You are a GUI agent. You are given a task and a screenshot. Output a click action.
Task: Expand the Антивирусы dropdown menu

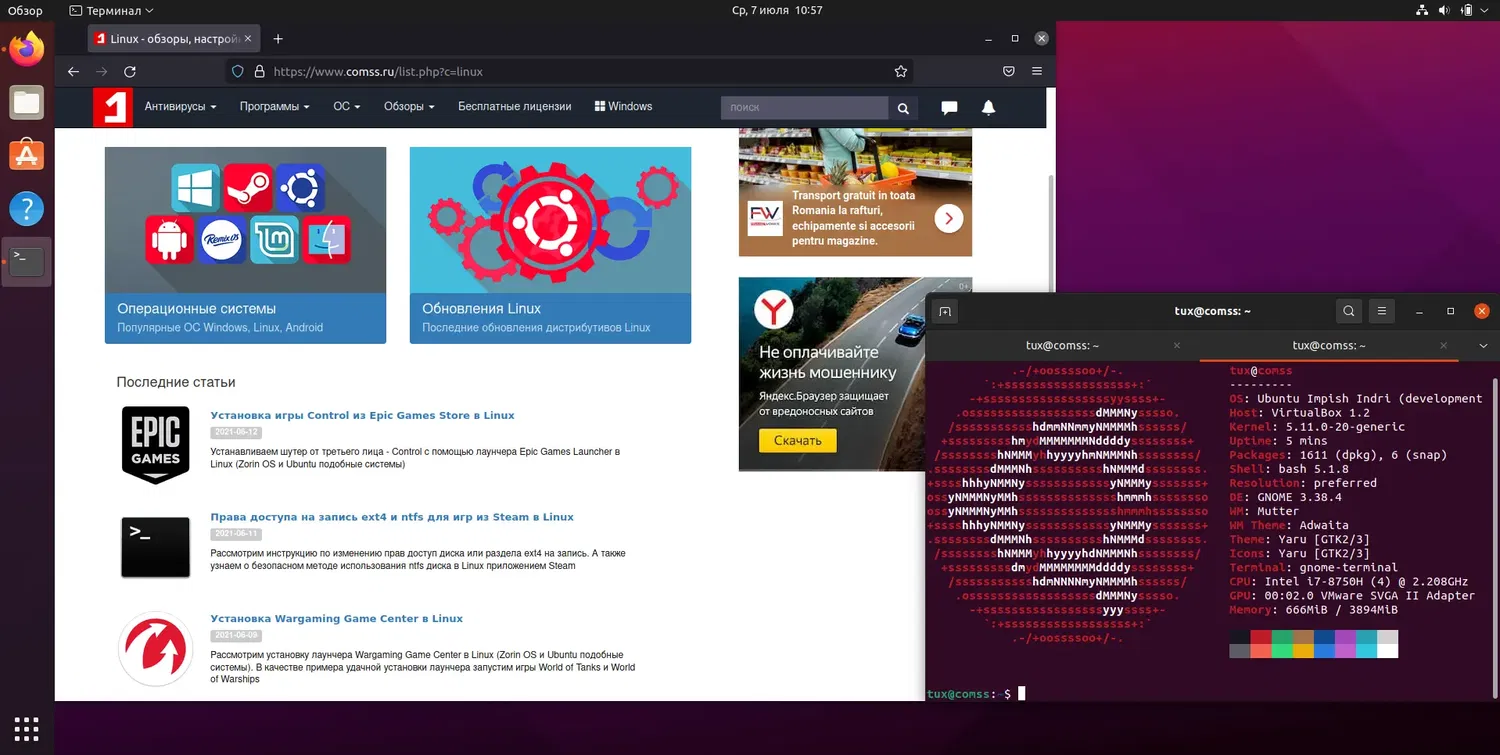[x=181, y=107]
